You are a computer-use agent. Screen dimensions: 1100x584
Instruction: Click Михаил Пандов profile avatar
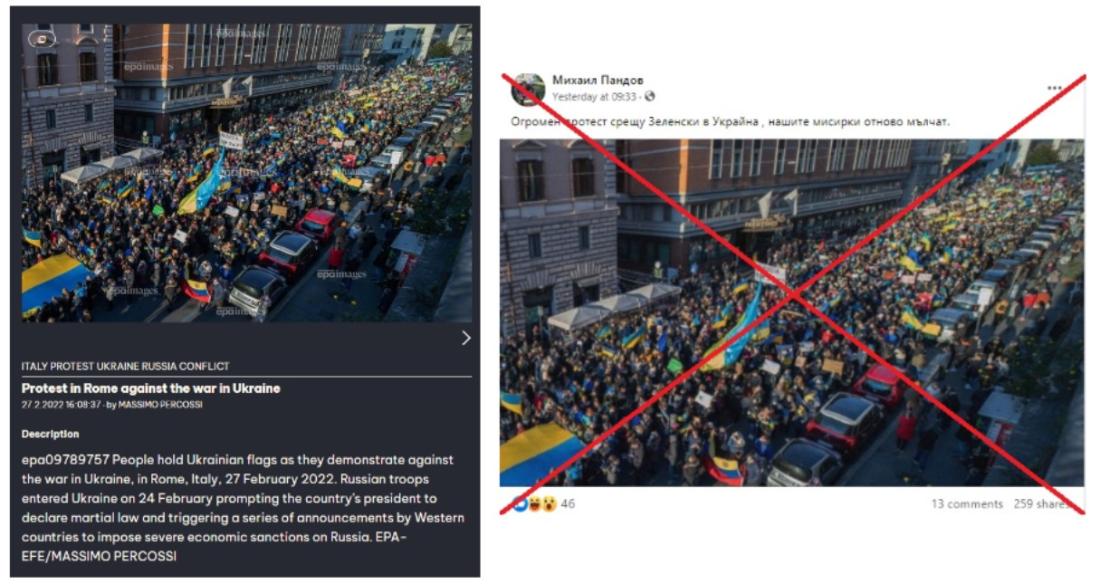coord(528,89)
